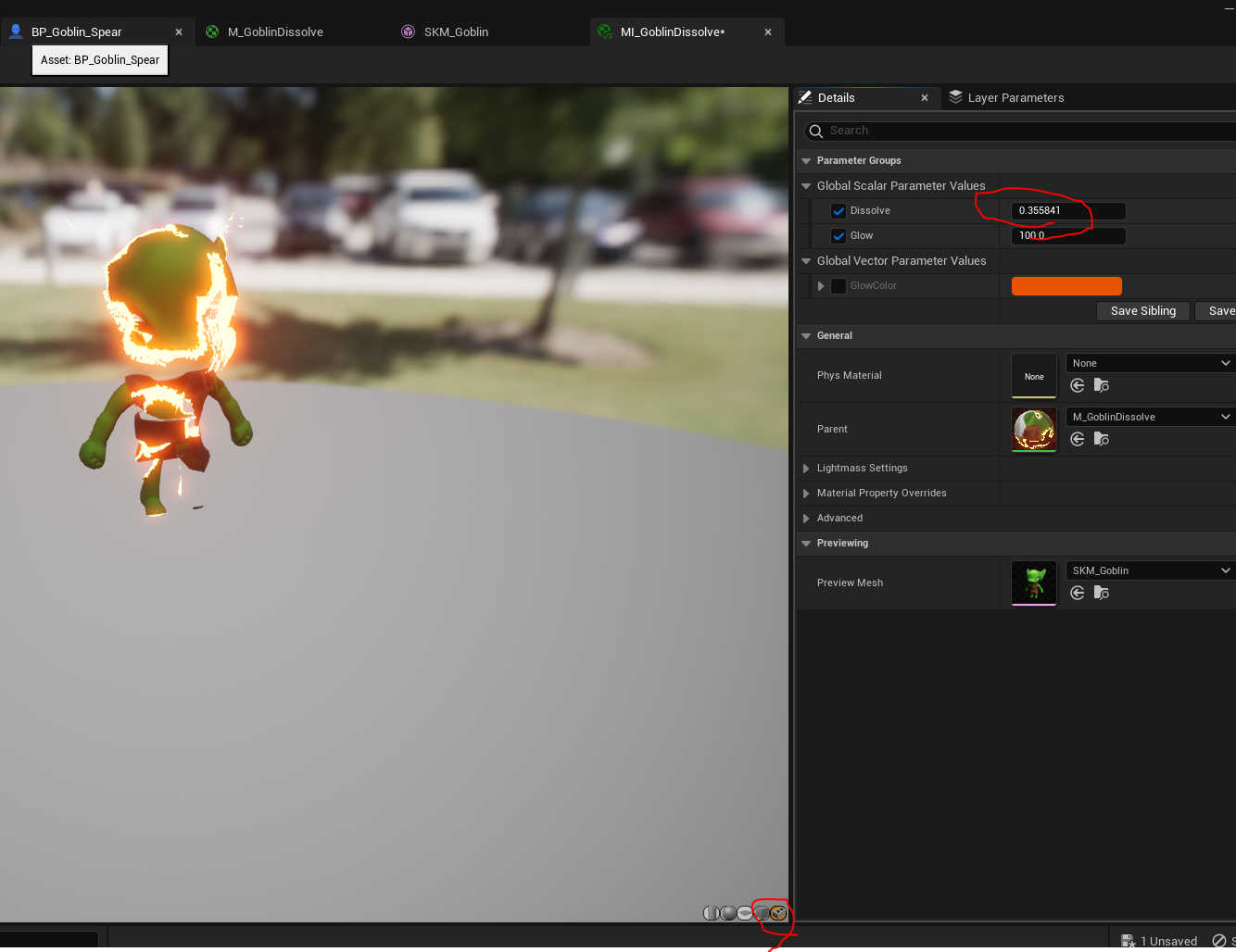Click the MI_GoblinDissolve material instance tab icon
The image size is (1236, 952).
coord(605,31)
